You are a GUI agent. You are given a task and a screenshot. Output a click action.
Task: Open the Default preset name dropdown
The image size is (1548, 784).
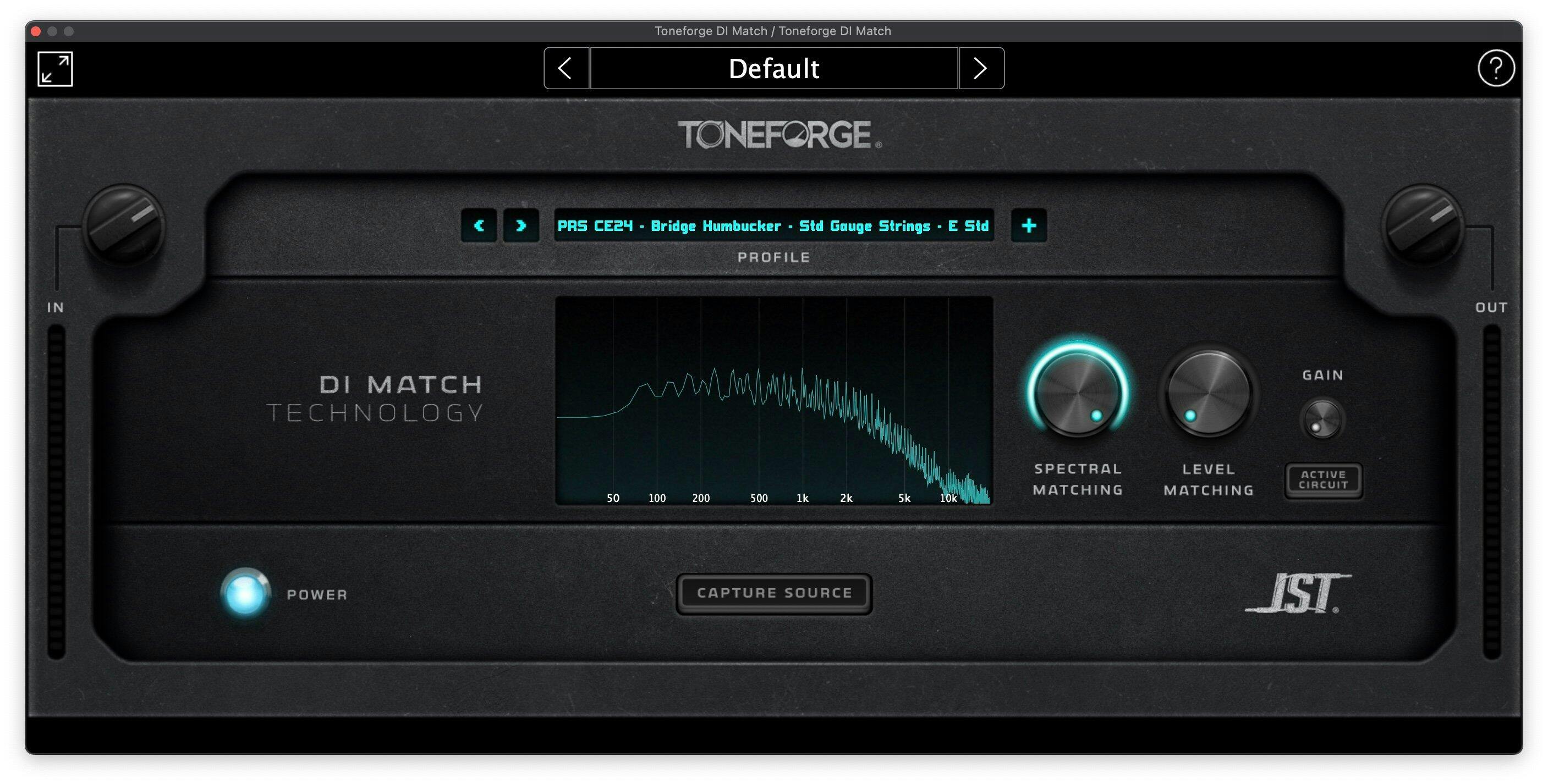pyautogui.click(x=773, y=69)
